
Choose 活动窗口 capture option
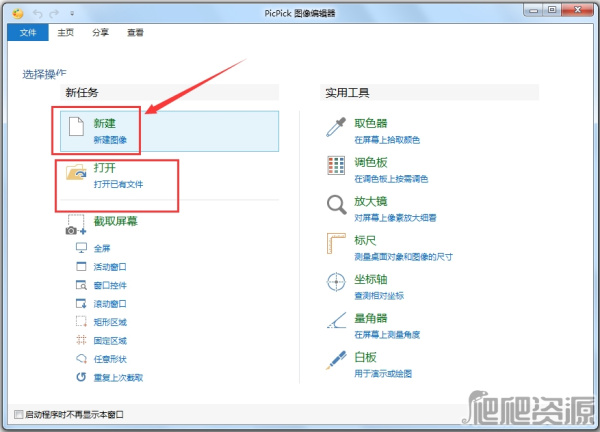pyautogui.click(x=110, y=267)
